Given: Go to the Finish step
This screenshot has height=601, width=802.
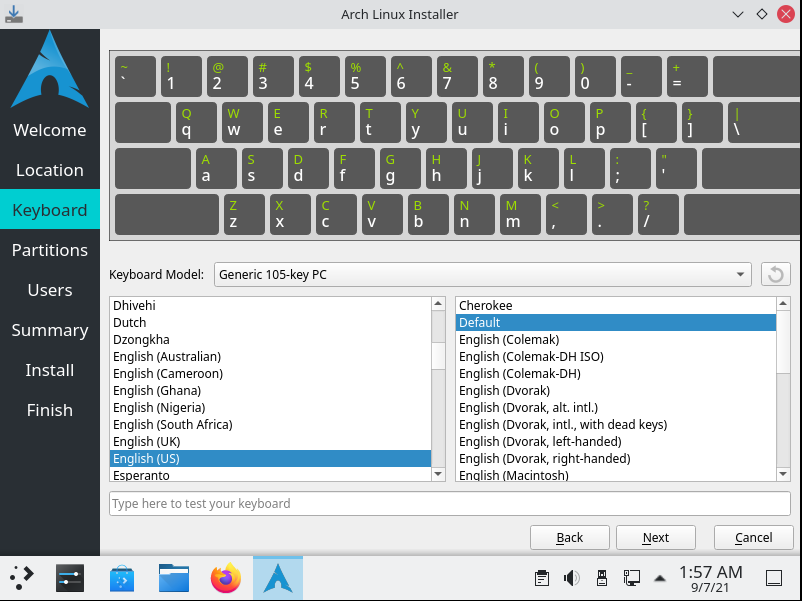Looking at the screenshot, I should (50, 410).
